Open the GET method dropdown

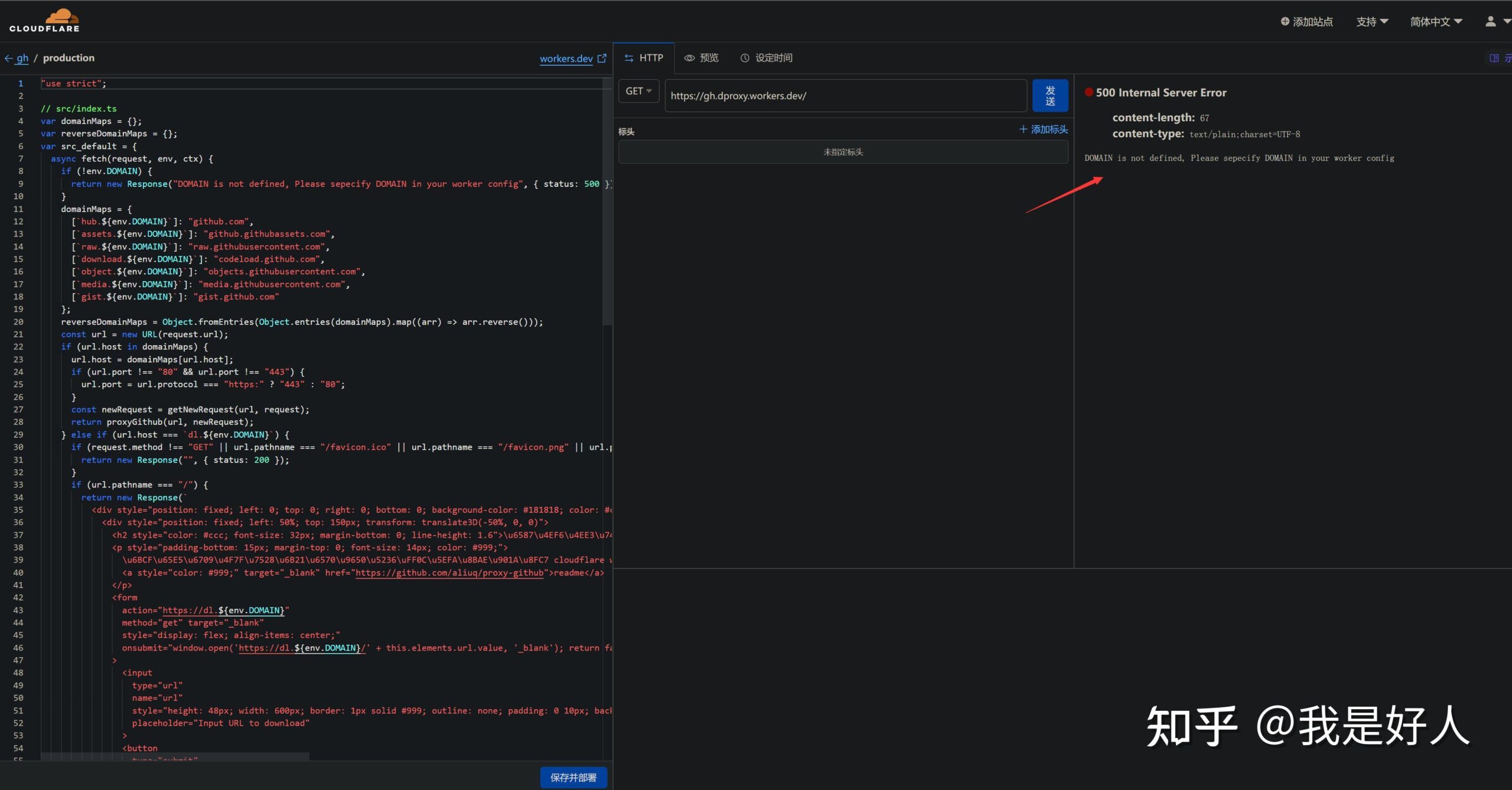click(638, 91)
